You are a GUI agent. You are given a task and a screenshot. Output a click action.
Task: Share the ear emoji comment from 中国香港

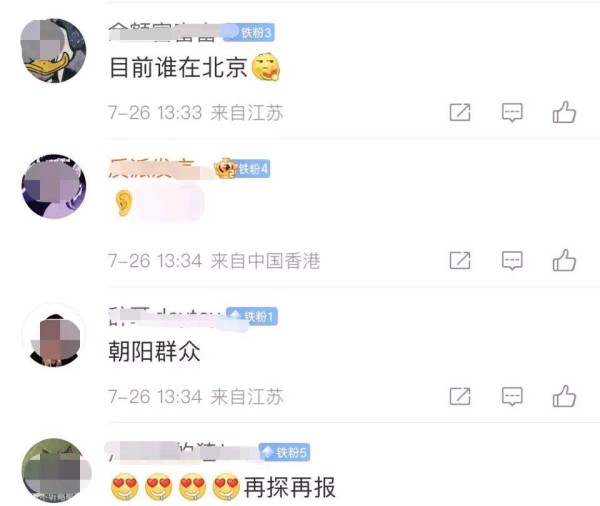[460, 260]
